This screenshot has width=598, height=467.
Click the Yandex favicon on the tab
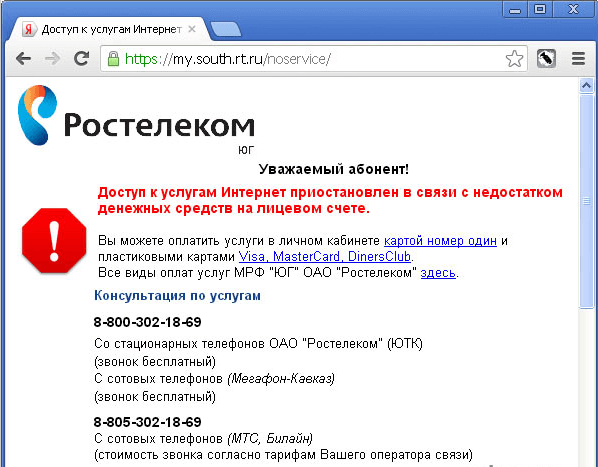click(x=29, y=29)
